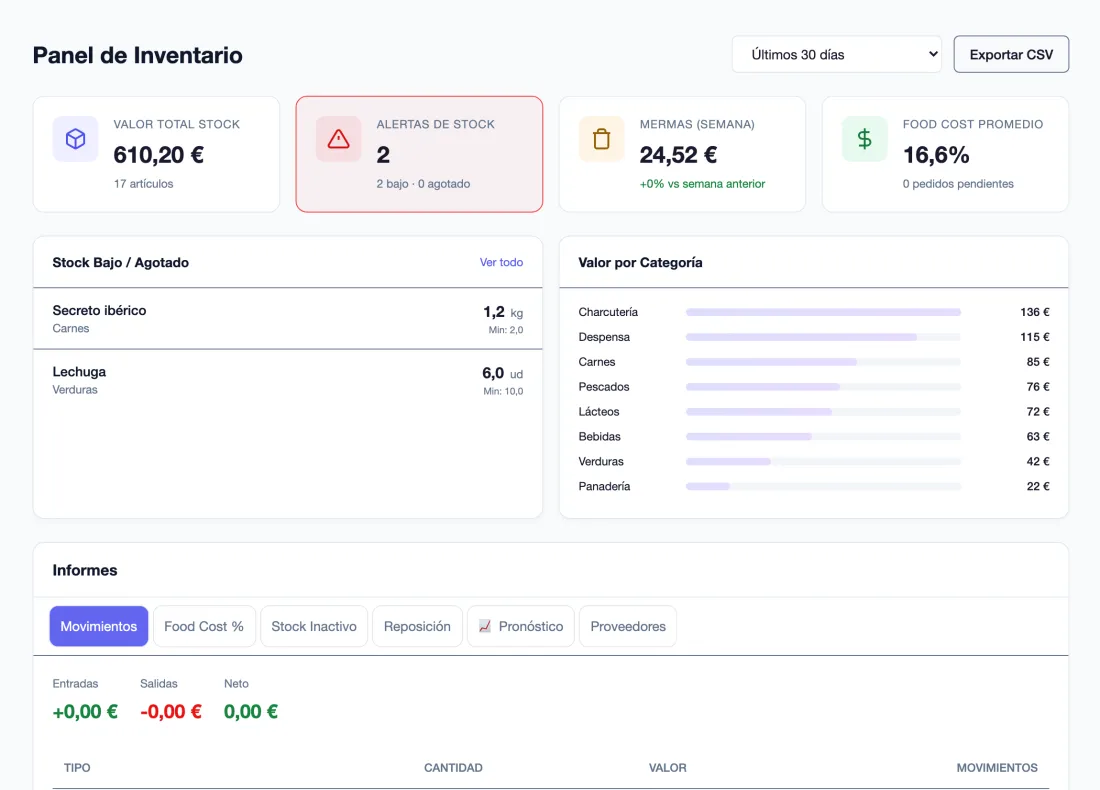This screenshot has width=1100, height=790.
Task: Click the 'Min: 10,0' minimum for Lechuga
Action: (x=503, y=391)
